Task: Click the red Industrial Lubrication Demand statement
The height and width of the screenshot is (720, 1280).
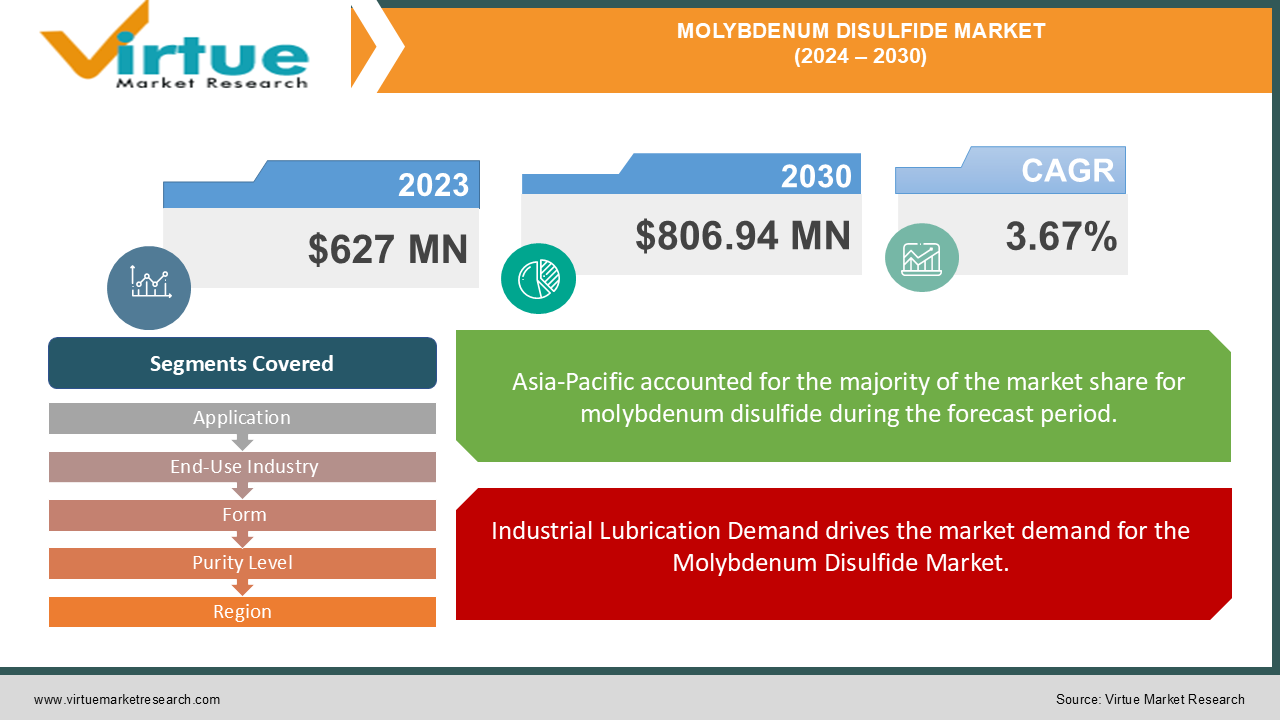Action: point(843,554)
